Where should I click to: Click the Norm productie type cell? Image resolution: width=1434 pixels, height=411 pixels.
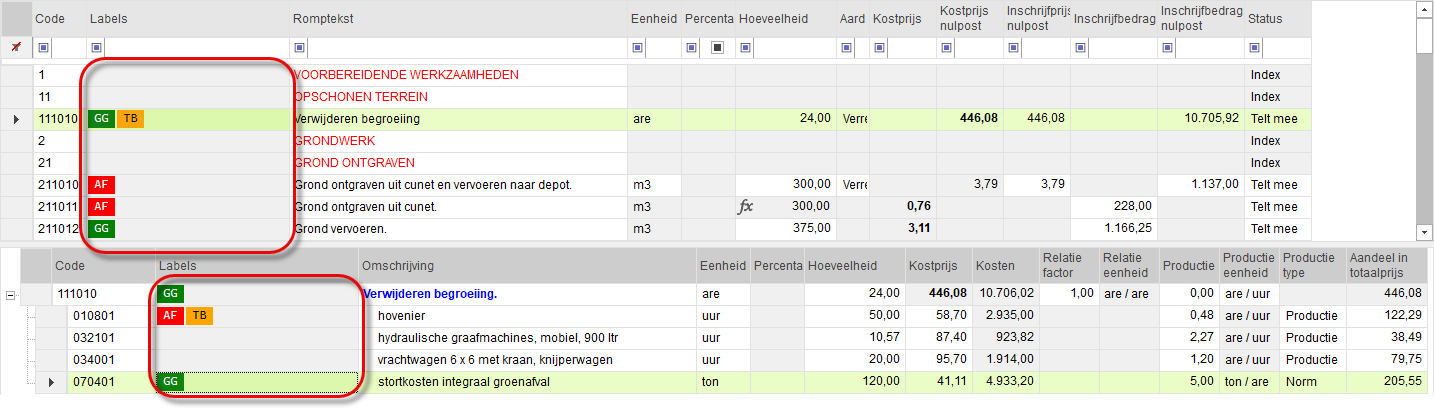1312,382
